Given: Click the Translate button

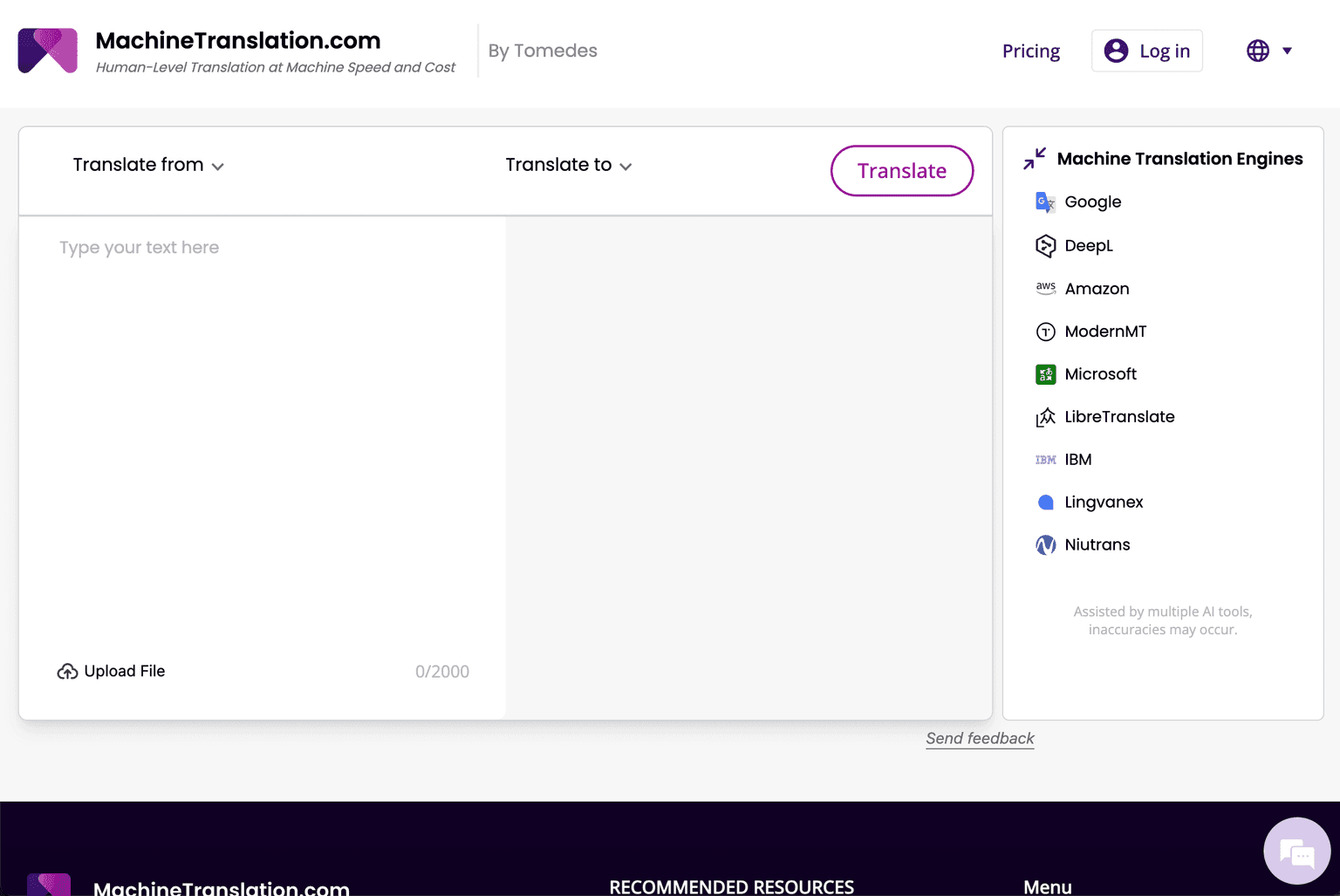Looking at the screenshot, I should (902, 171).
